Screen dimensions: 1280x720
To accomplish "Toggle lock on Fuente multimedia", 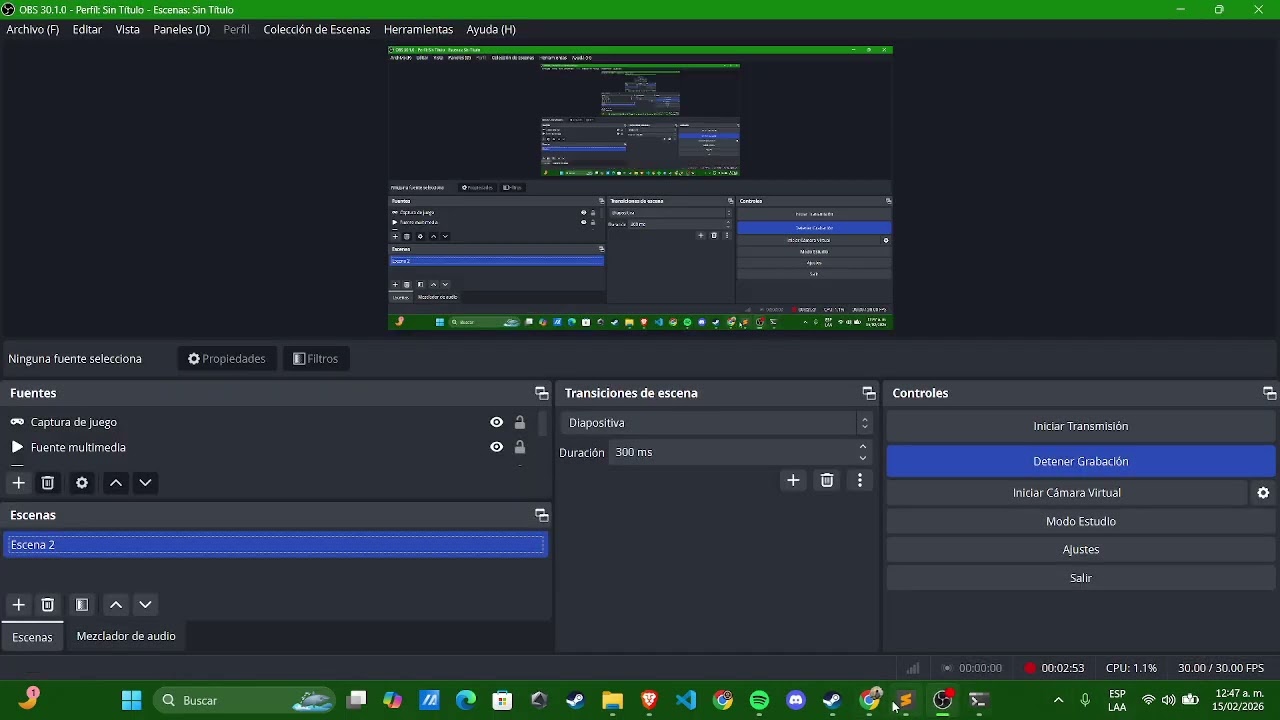I will pos(520,447).
